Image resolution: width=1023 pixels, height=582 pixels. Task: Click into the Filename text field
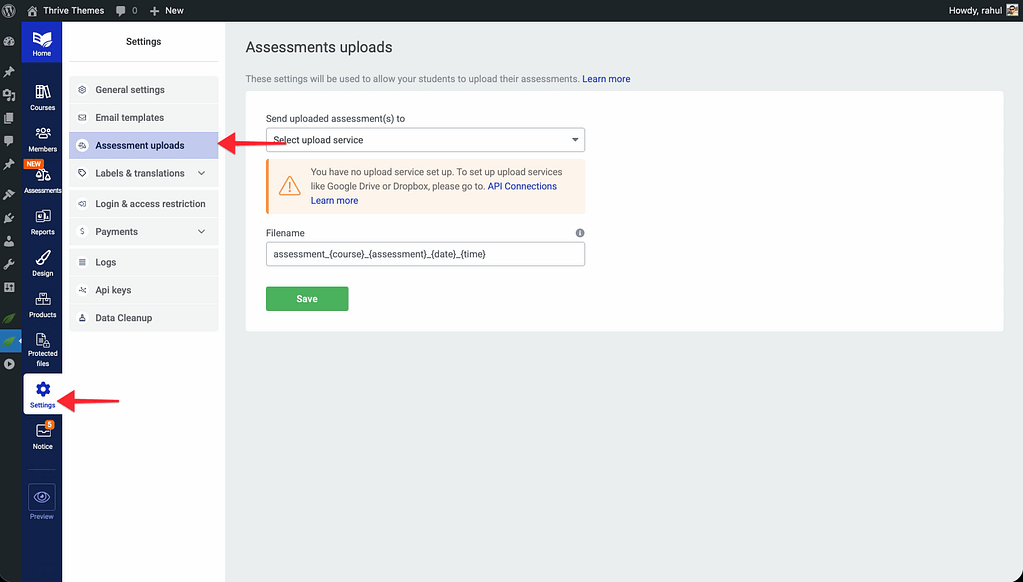pyautogui.click(x=425, y=254)
